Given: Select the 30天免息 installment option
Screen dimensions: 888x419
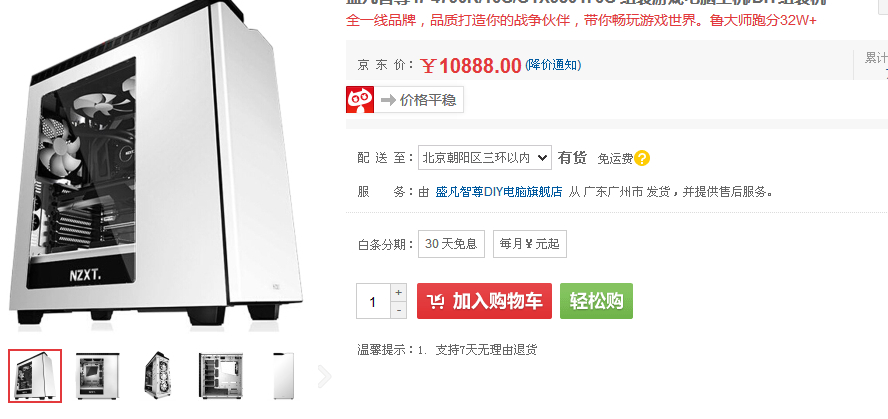Looking at the screenshot, I should pos(451,244).
